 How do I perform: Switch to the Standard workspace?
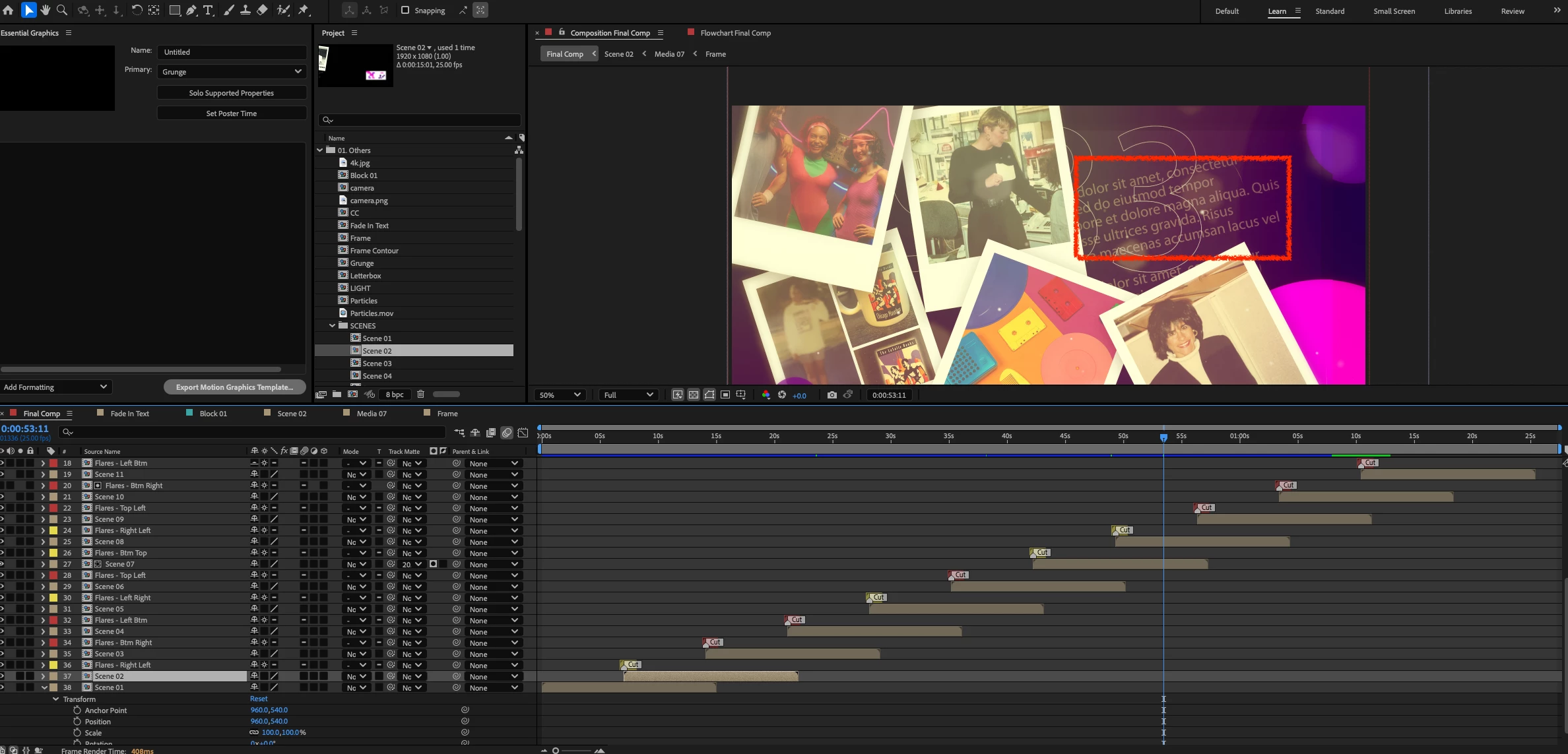(x=1329, y=11)
